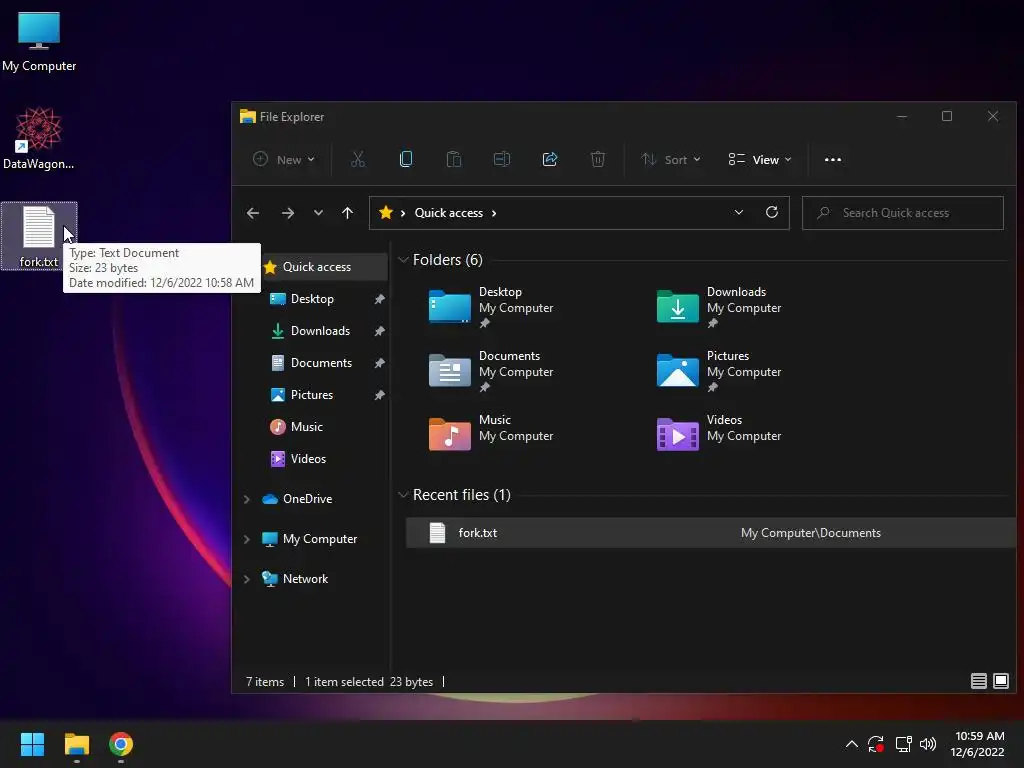Click the clock showing 10:59 AM

(980, 736)
